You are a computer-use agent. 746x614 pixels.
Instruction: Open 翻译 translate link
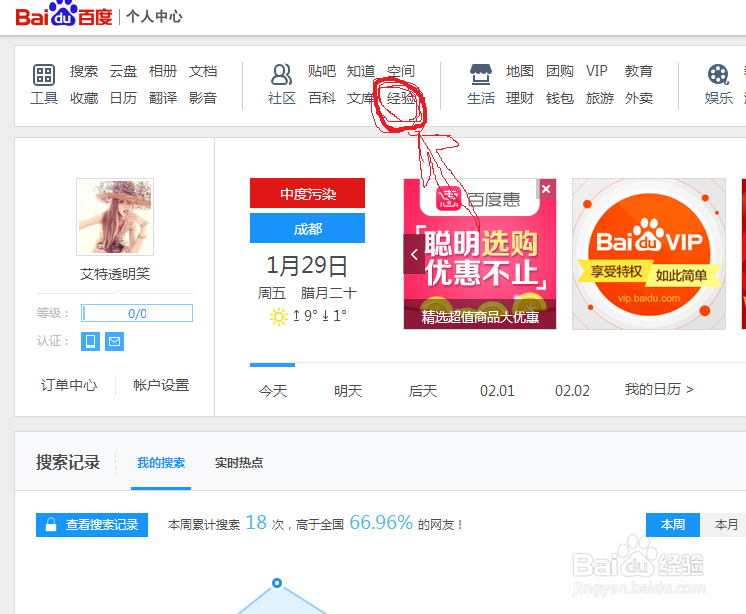pyautogui.click(x=163, y=98)
